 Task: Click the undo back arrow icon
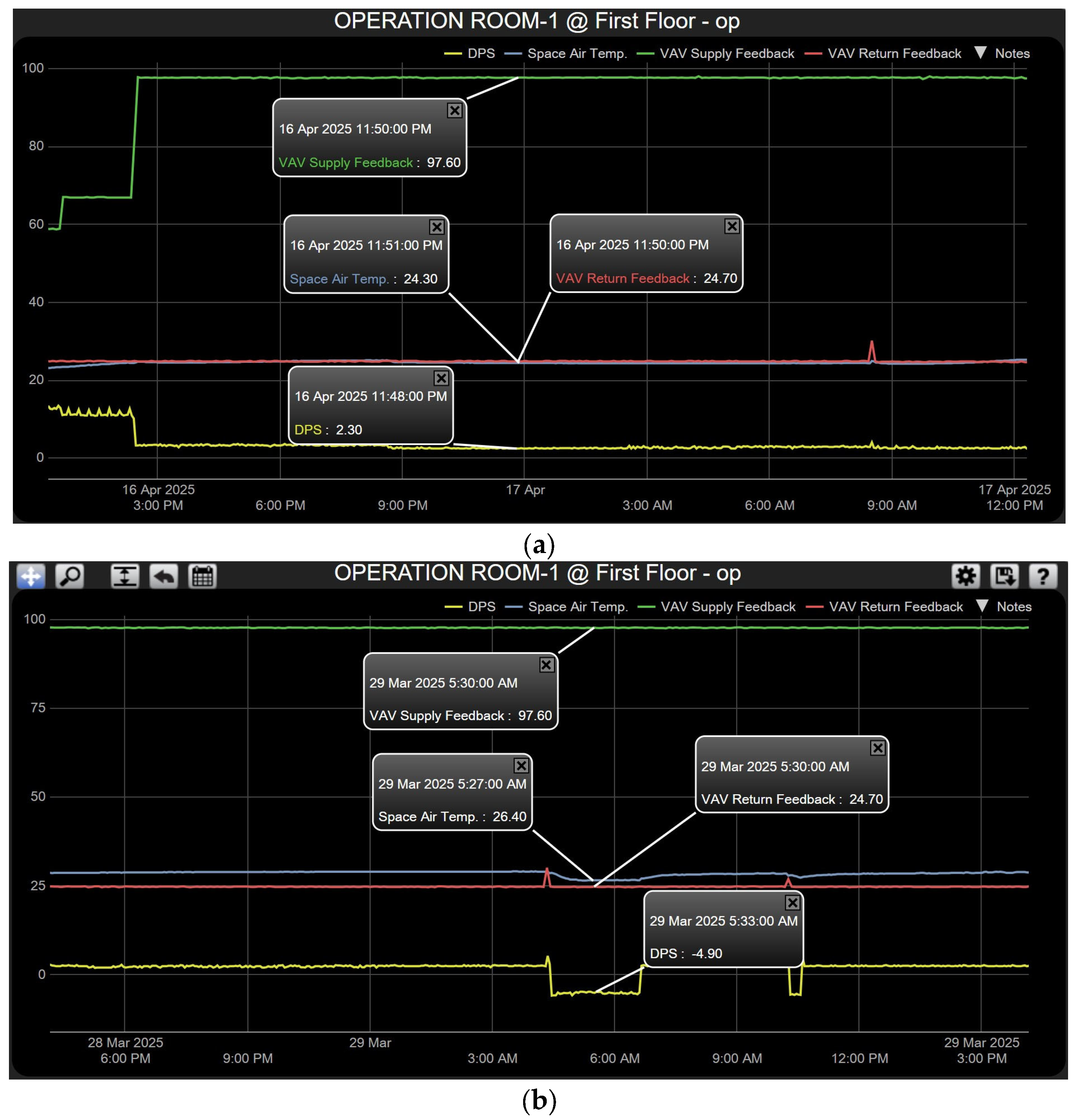164,576
